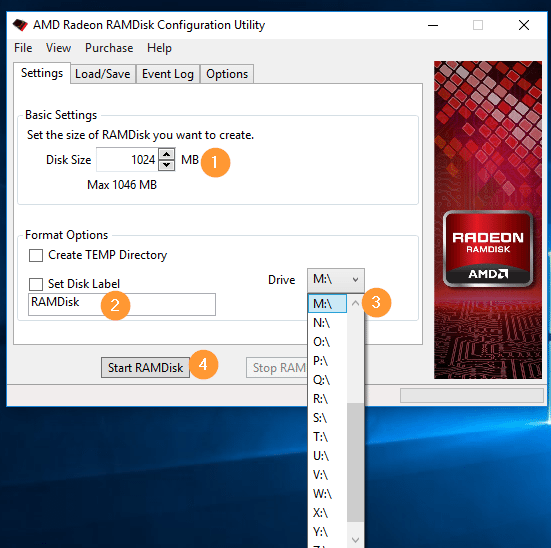Select P:\ in drive list
Screen dimensions: 551x548
tap(327, 361)
